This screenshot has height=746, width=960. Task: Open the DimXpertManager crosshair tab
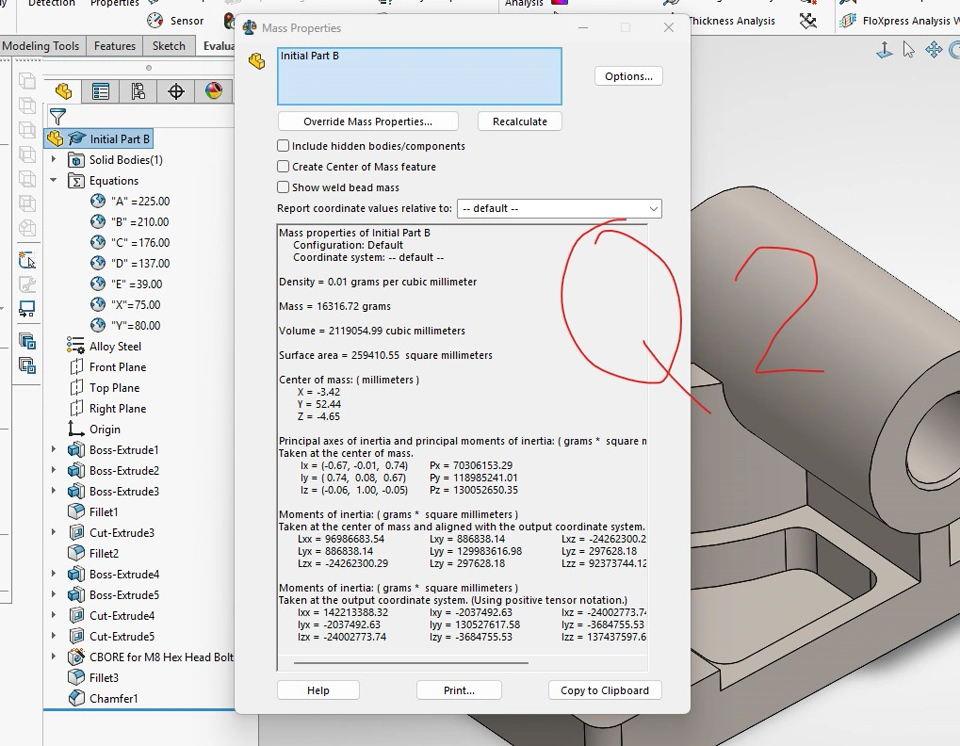click(x=176, y=91)
